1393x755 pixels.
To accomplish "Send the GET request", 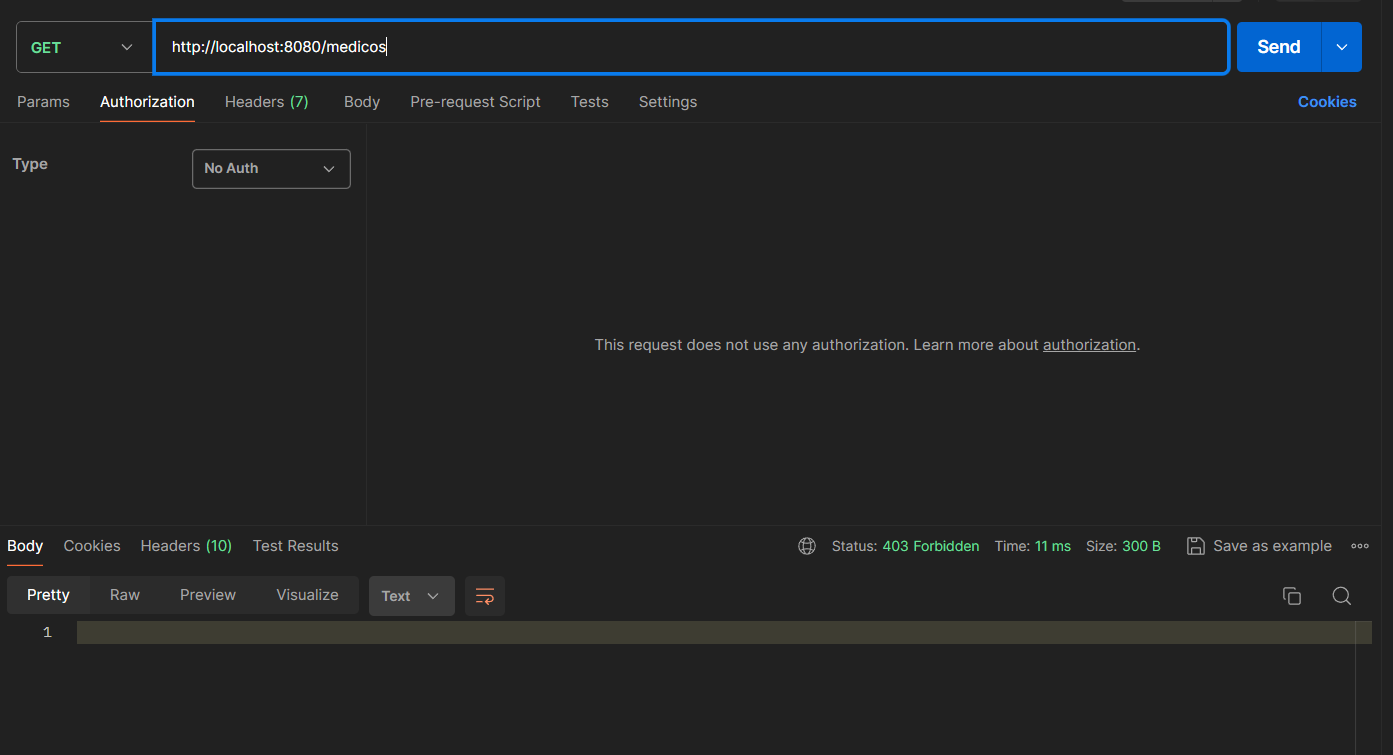I will [1279, 47].
